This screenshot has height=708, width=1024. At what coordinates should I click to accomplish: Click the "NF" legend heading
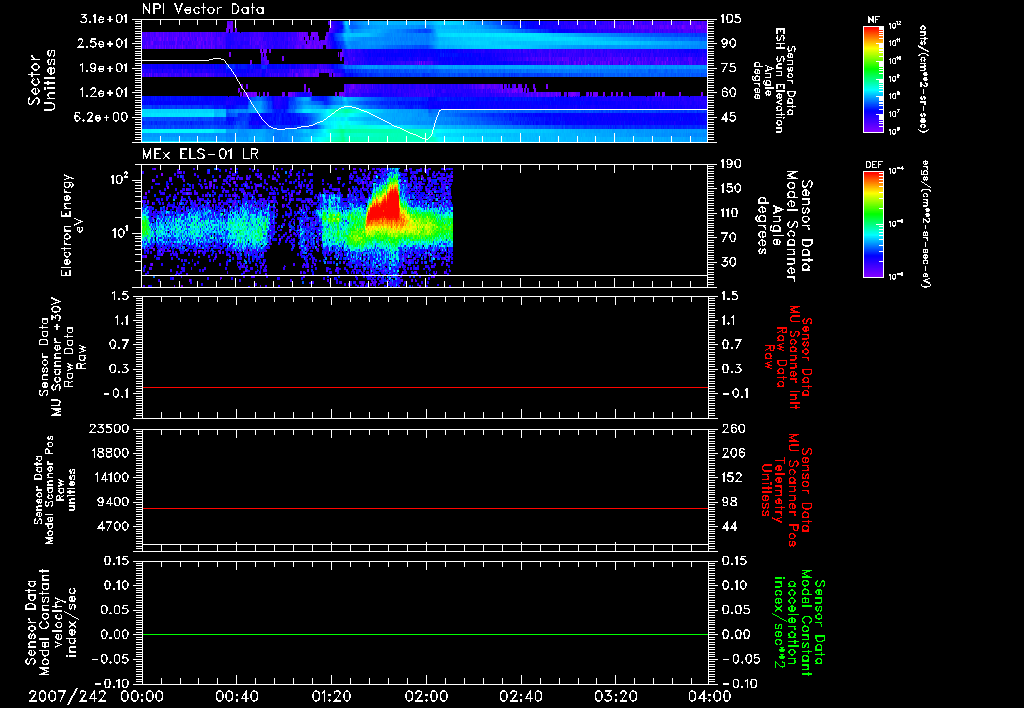873,20
